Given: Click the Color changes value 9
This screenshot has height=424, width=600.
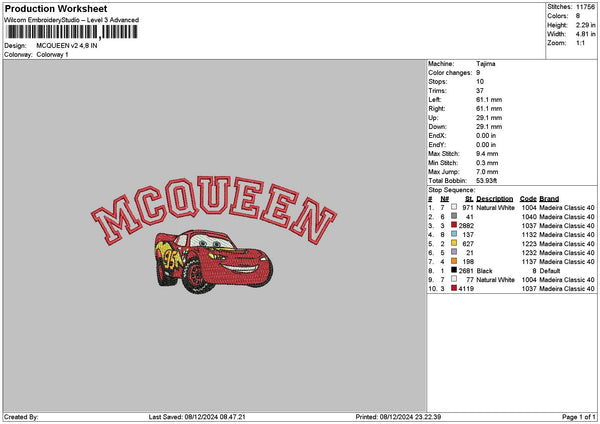Looking at the screenshot, I should point(478,73).
